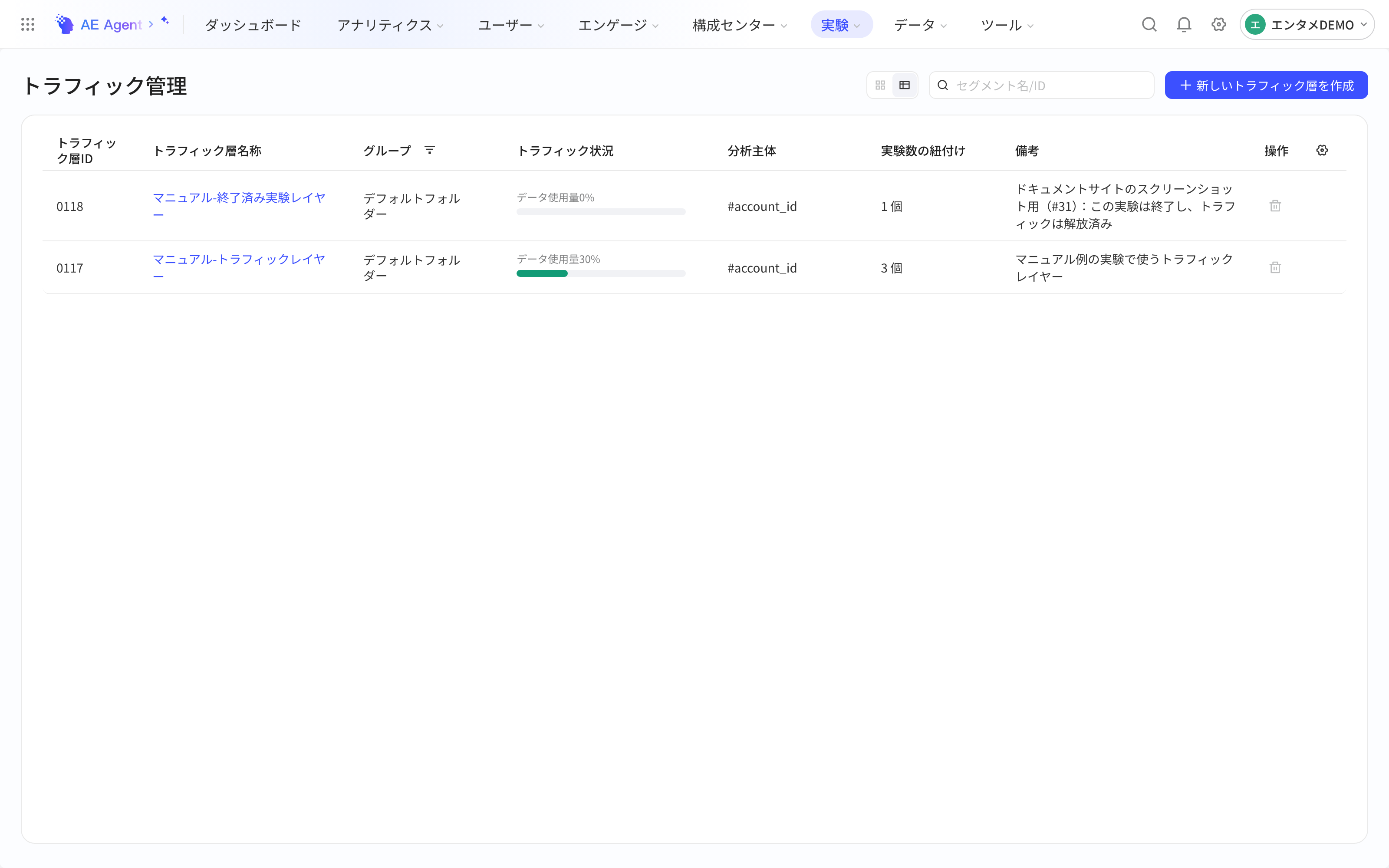The width and height of the screenshot is (1389, 868).
Task: Open the 実験 menu
Action: pyautogui.click(x=842, y=25)
